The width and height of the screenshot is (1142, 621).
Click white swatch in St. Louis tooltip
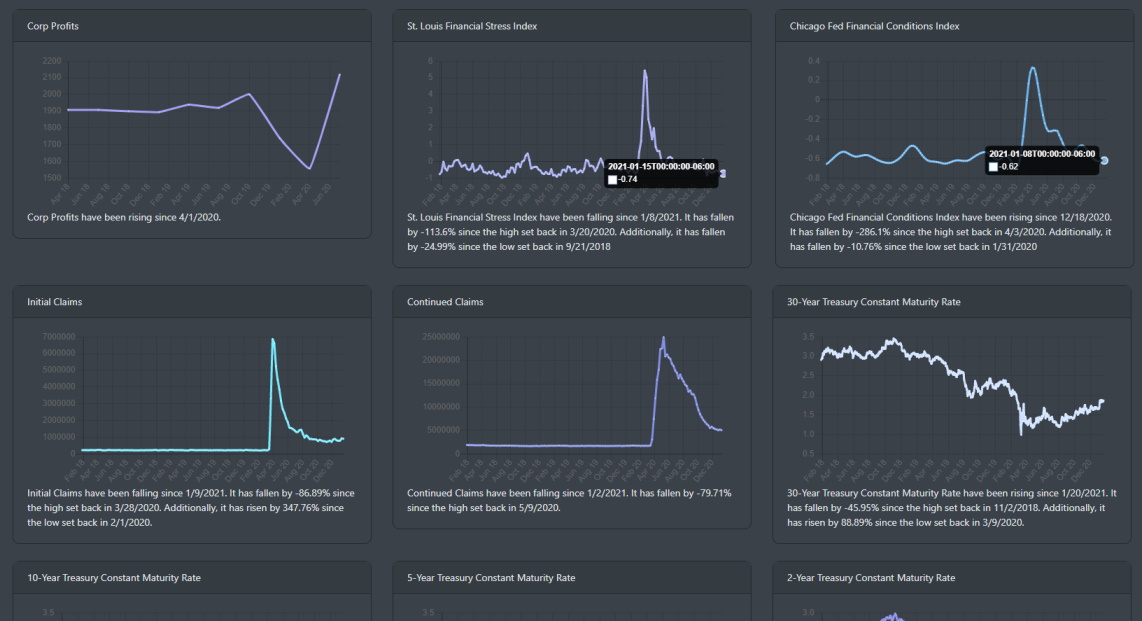tap(612, 180)
